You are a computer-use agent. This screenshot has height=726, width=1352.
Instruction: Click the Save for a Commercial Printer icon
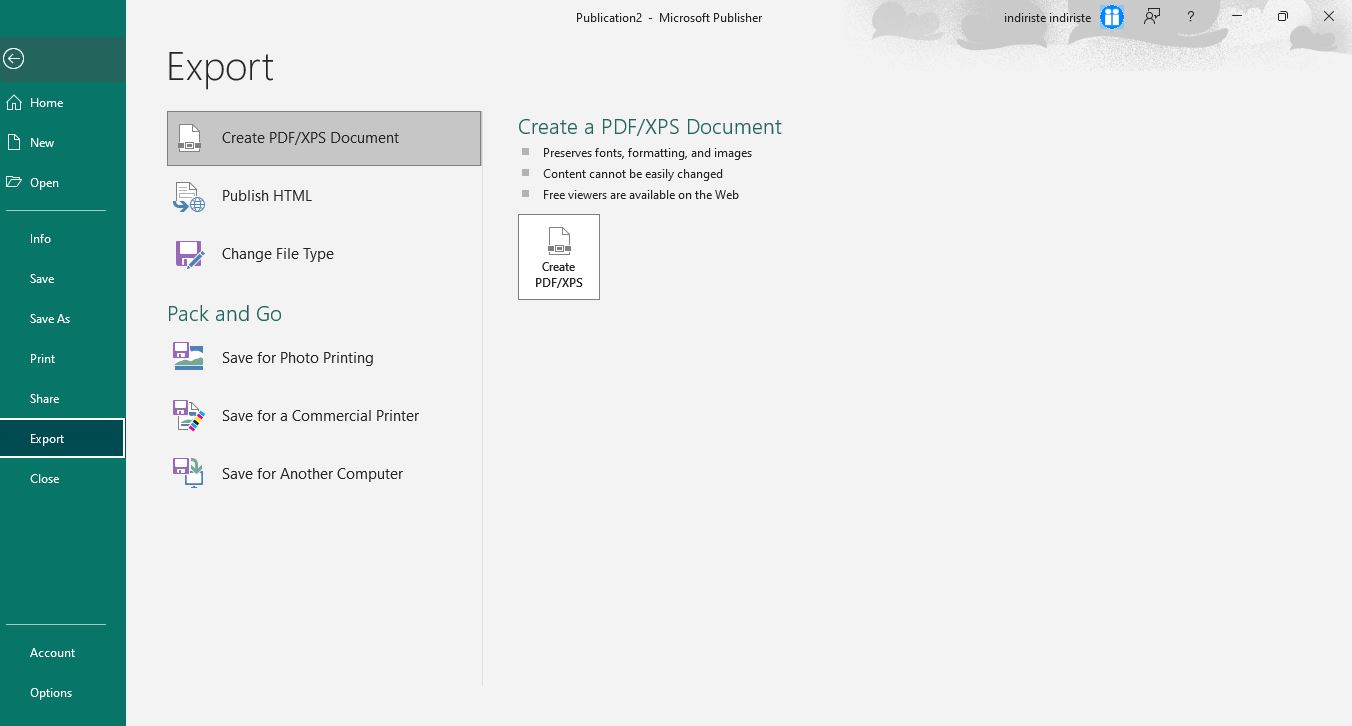(x=189, y=416)
